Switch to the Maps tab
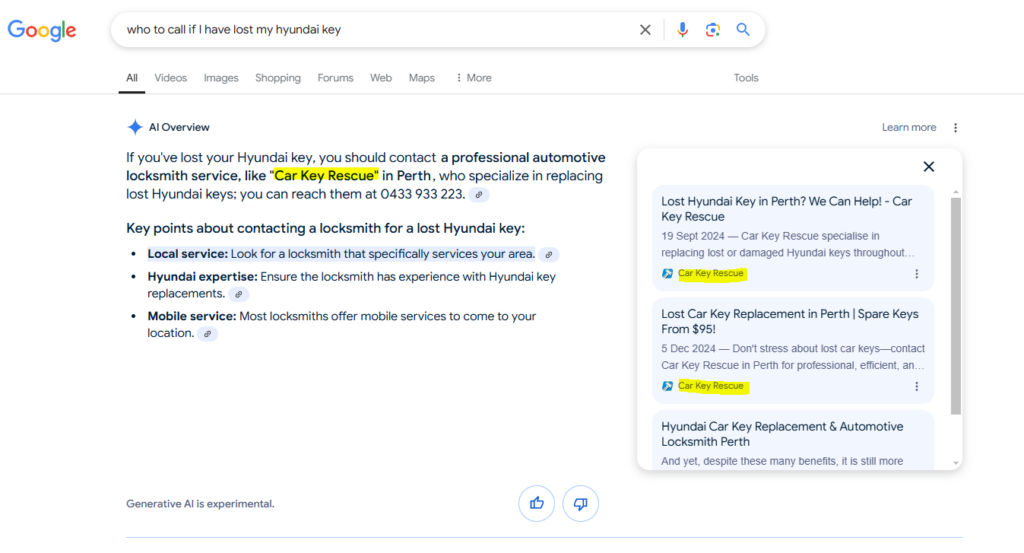1024x553 pixels. point(422,78)
